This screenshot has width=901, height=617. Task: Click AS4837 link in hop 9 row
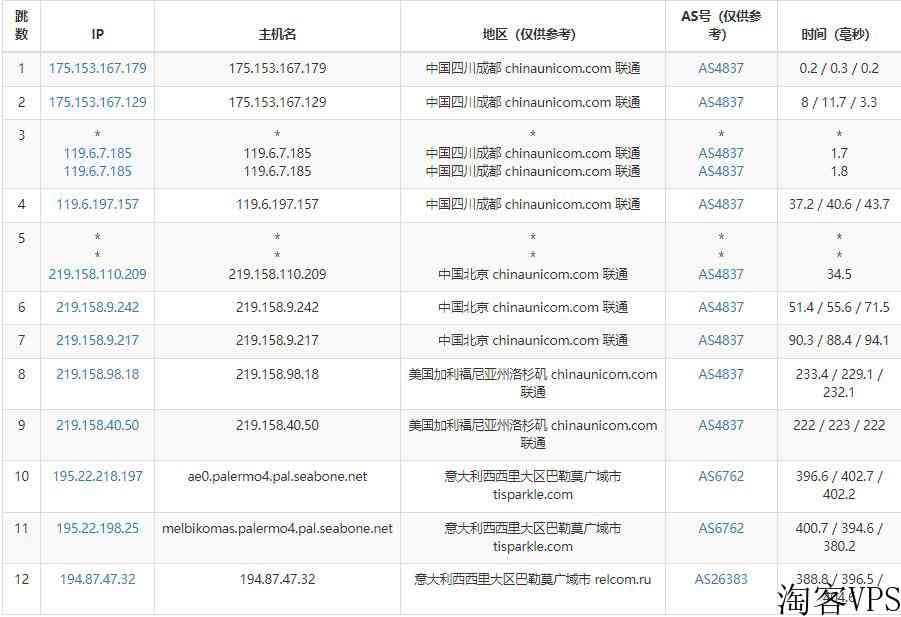[x=721, y=425]
